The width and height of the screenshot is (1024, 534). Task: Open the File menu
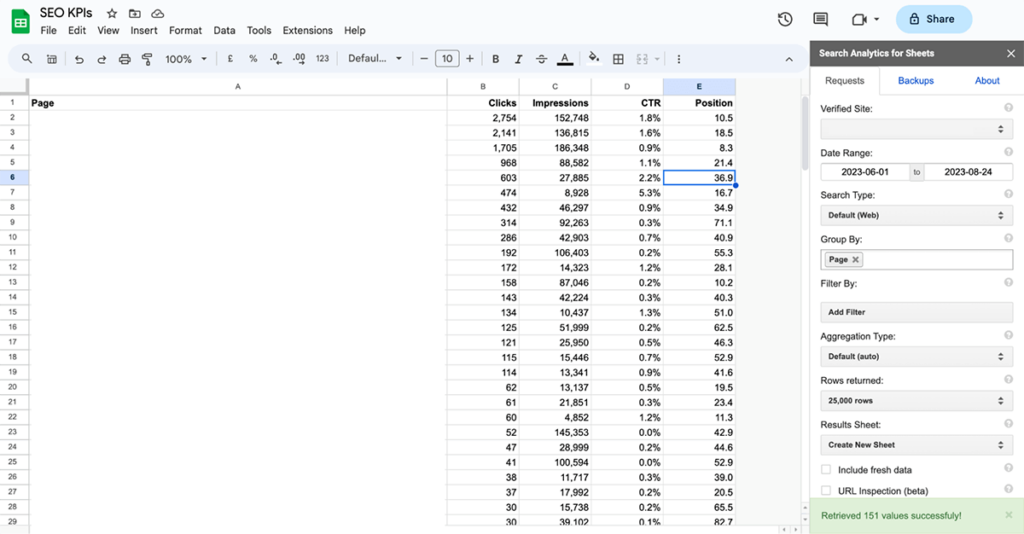(48, 31)
